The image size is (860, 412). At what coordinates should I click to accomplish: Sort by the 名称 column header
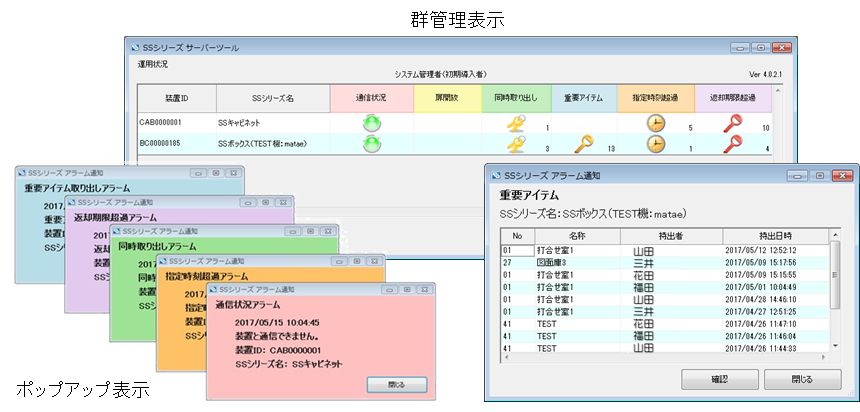578,236
